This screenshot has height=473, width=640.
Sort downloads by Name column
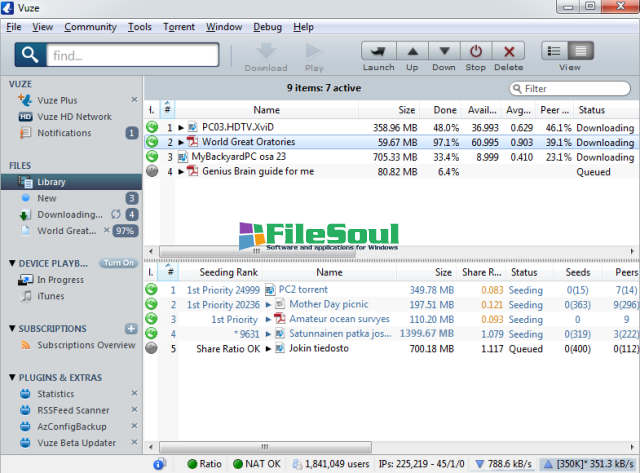pyautogui.click(x=267, y=110)
